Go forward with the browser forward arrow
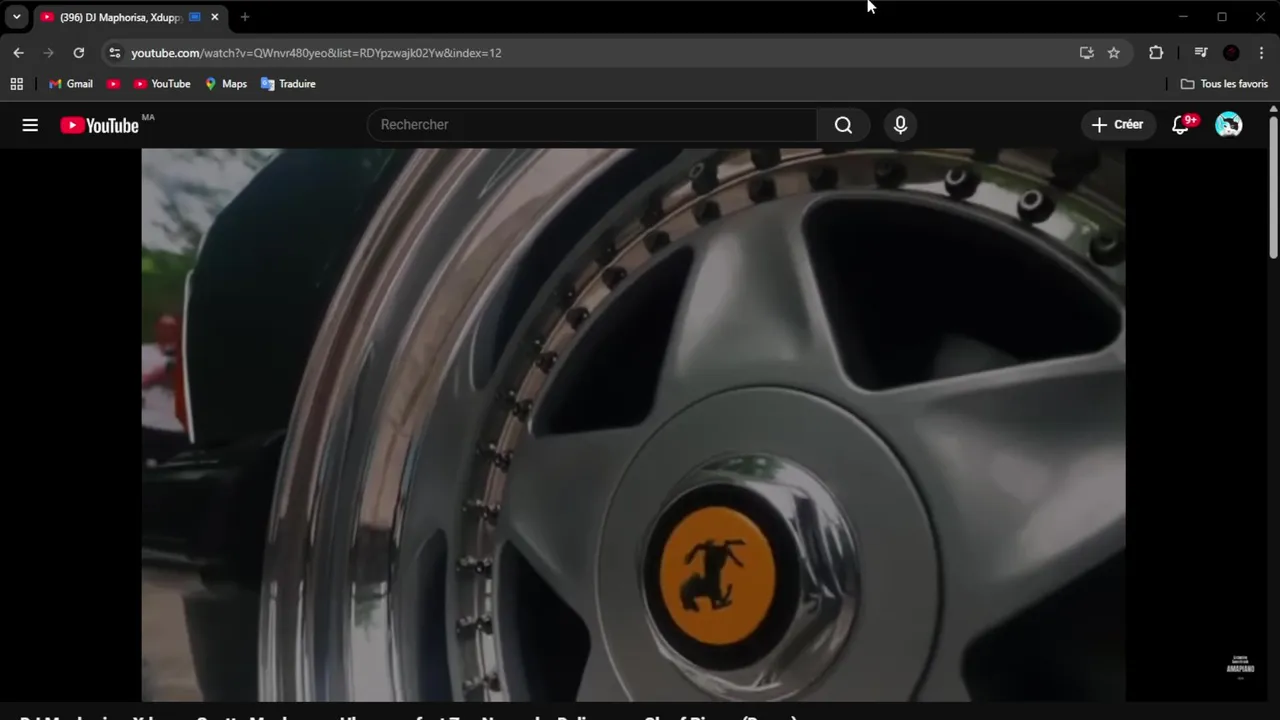Image resolution: width=1280 pixels, height=720 pixels. click(x=48, y=53)
